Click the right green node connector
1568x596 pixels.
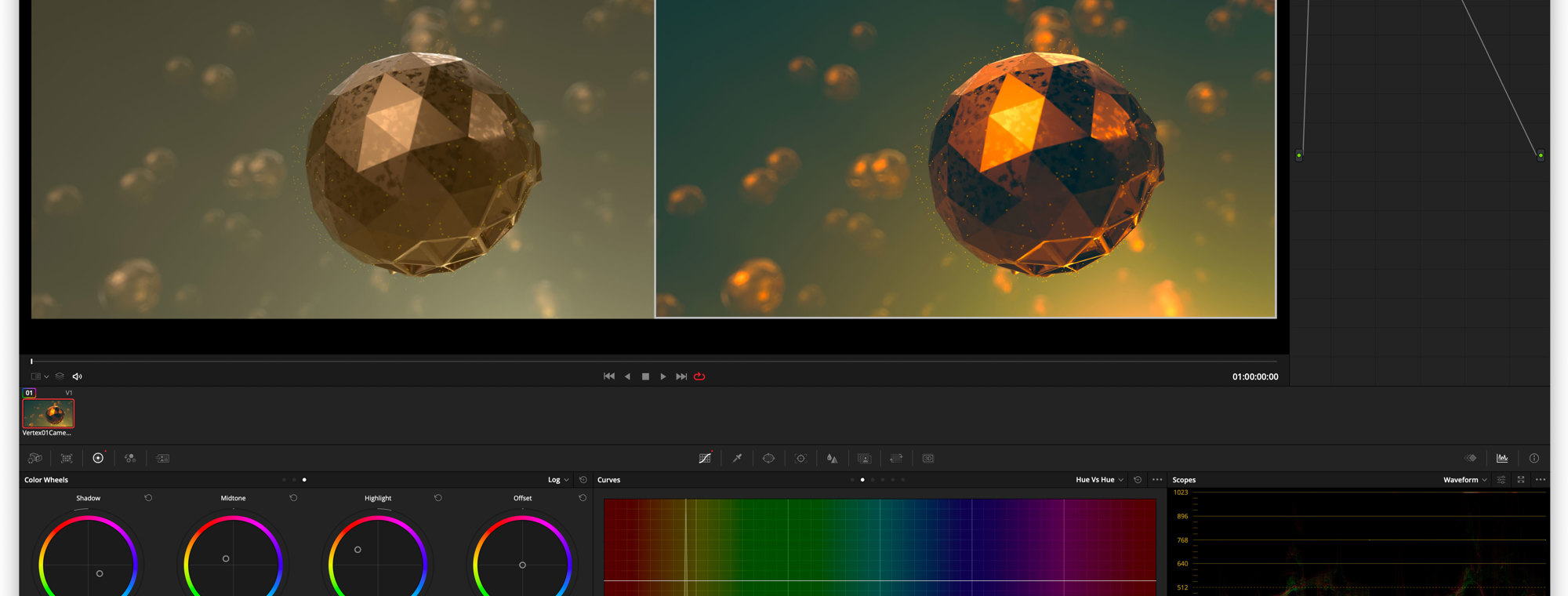tap(1541, 155)
